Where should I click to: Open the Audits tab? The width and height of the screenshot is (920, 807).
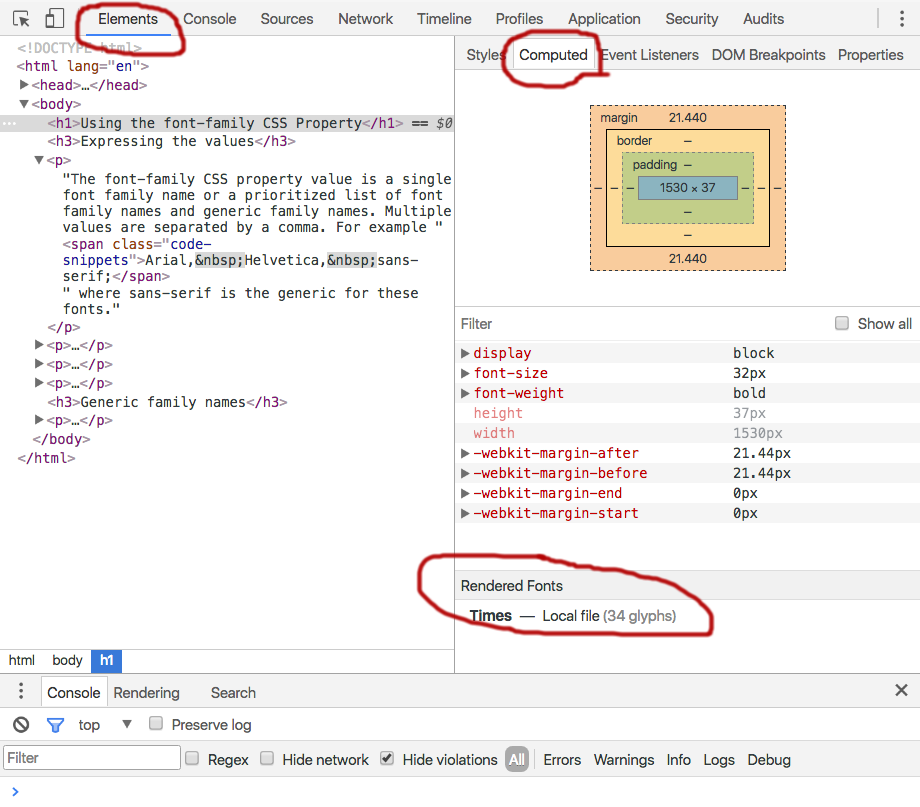tap(763, 19)
